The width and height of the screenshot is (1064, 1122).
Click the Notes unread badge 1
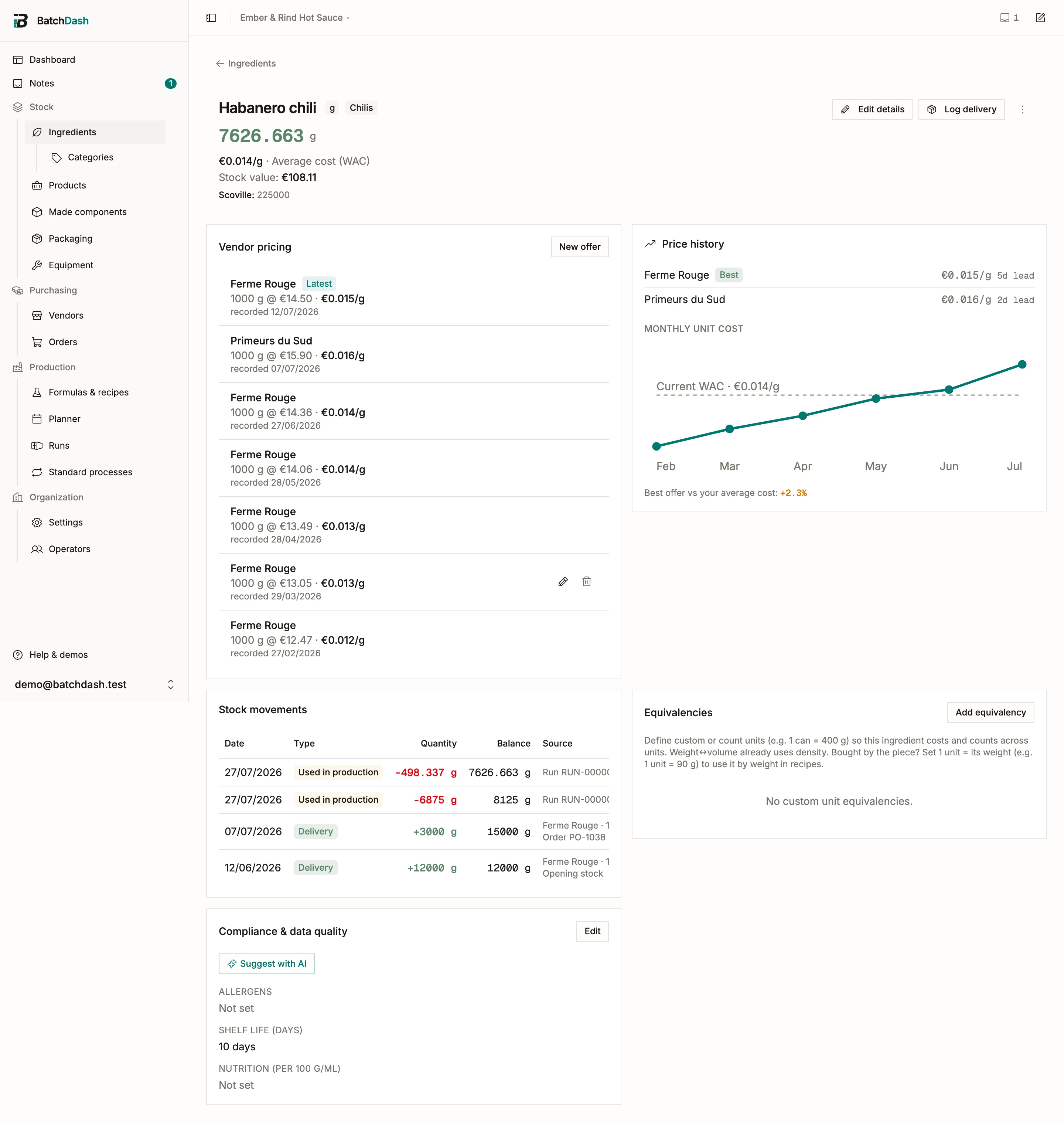(x=170, y=84)
